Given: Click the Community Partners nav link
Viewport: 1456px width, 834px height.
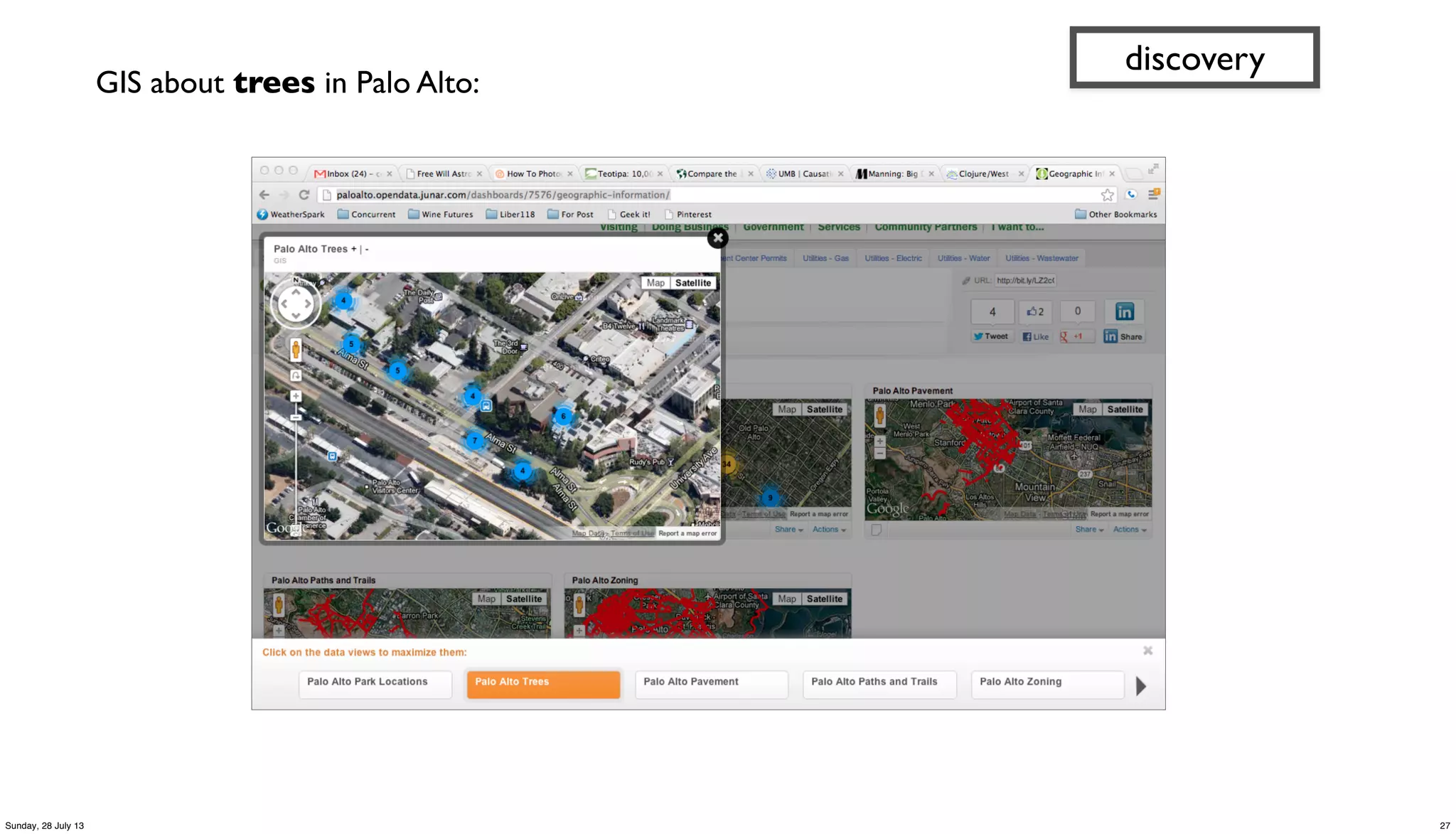Looking at the screenshot, I should 926,227.
